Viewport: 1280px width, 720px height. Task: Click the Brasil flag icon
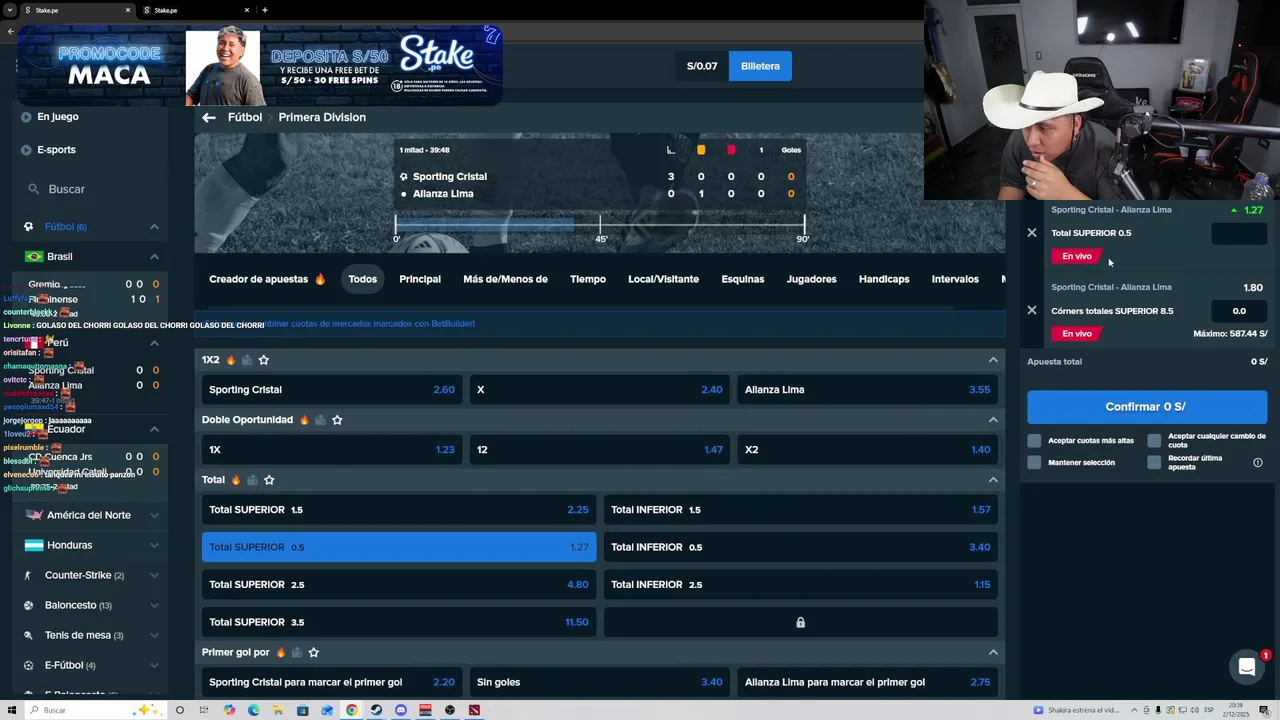click(x=34, y=257)
